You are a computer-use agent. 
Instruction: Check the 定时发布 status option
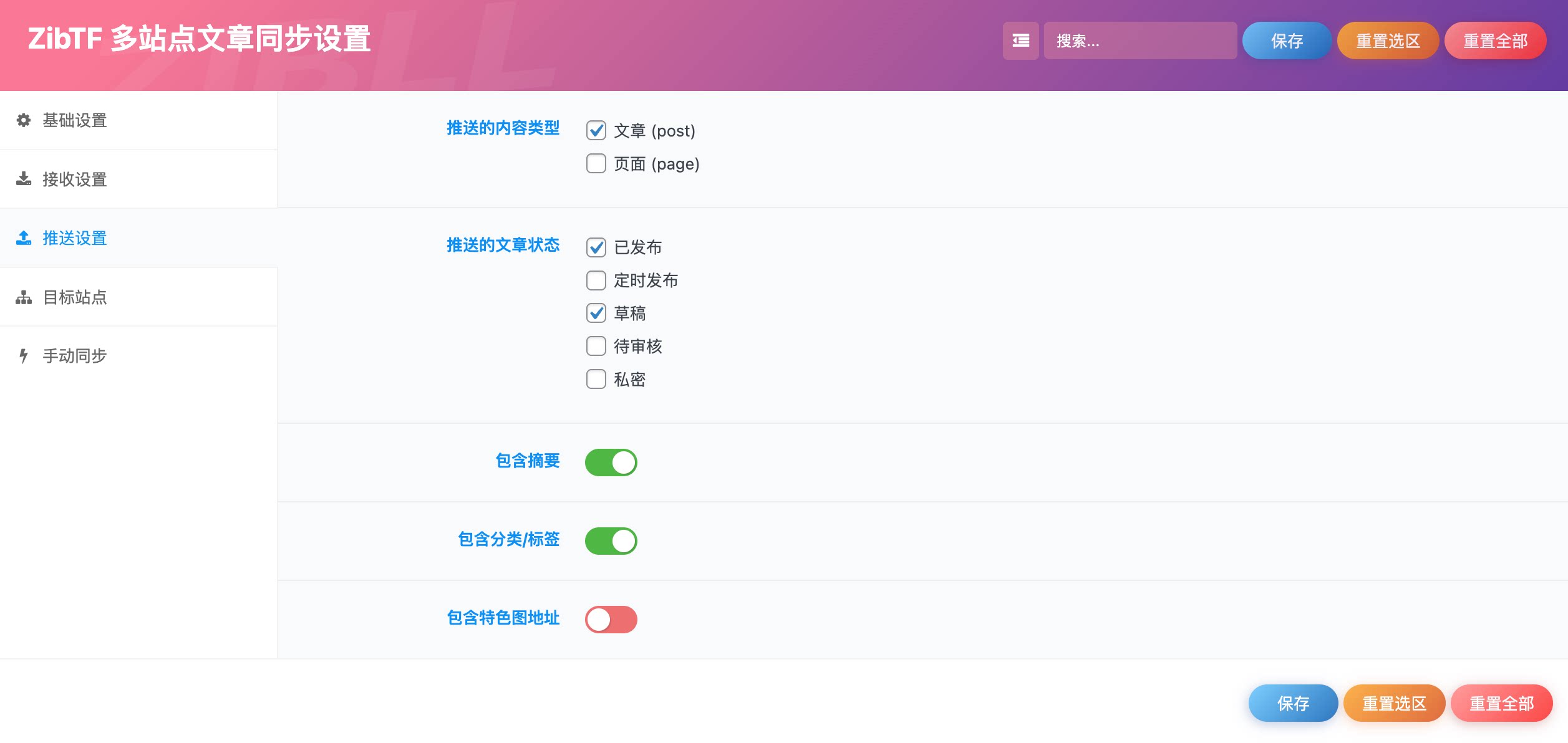coord(596,280)
